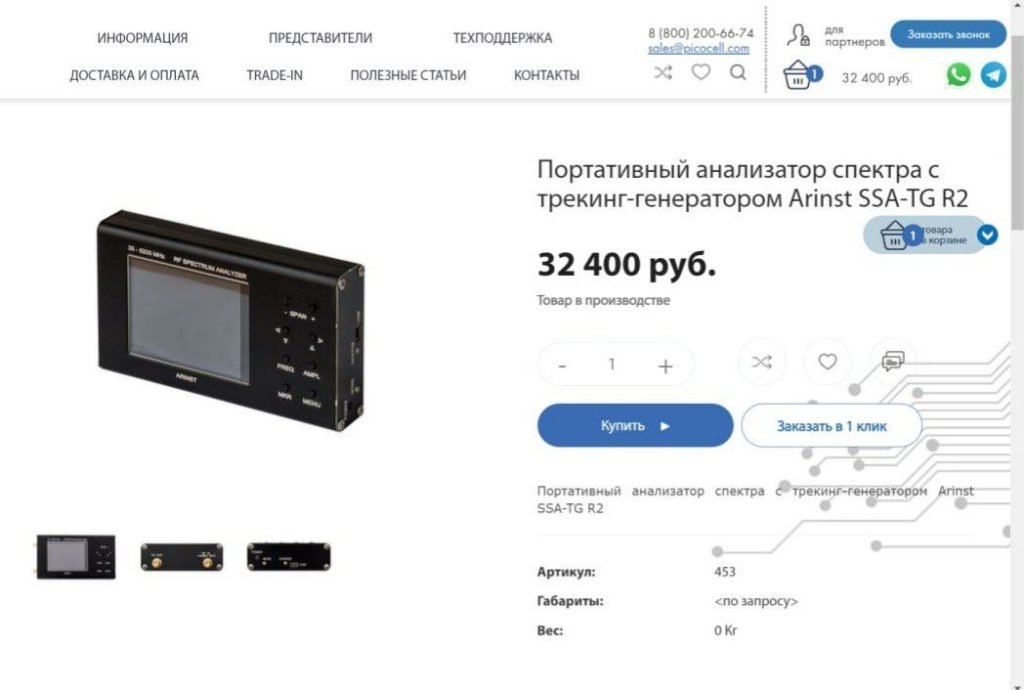
Task: Click the Купить button
Action: point(635,426)
